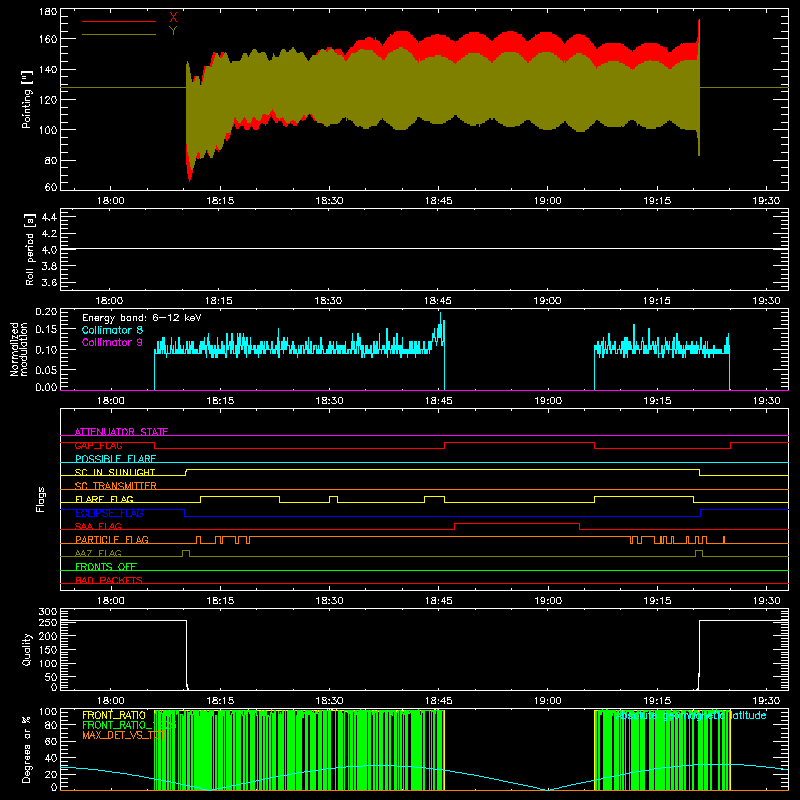
Task: Click the Pointing vertical axis title
Action: 27,99
